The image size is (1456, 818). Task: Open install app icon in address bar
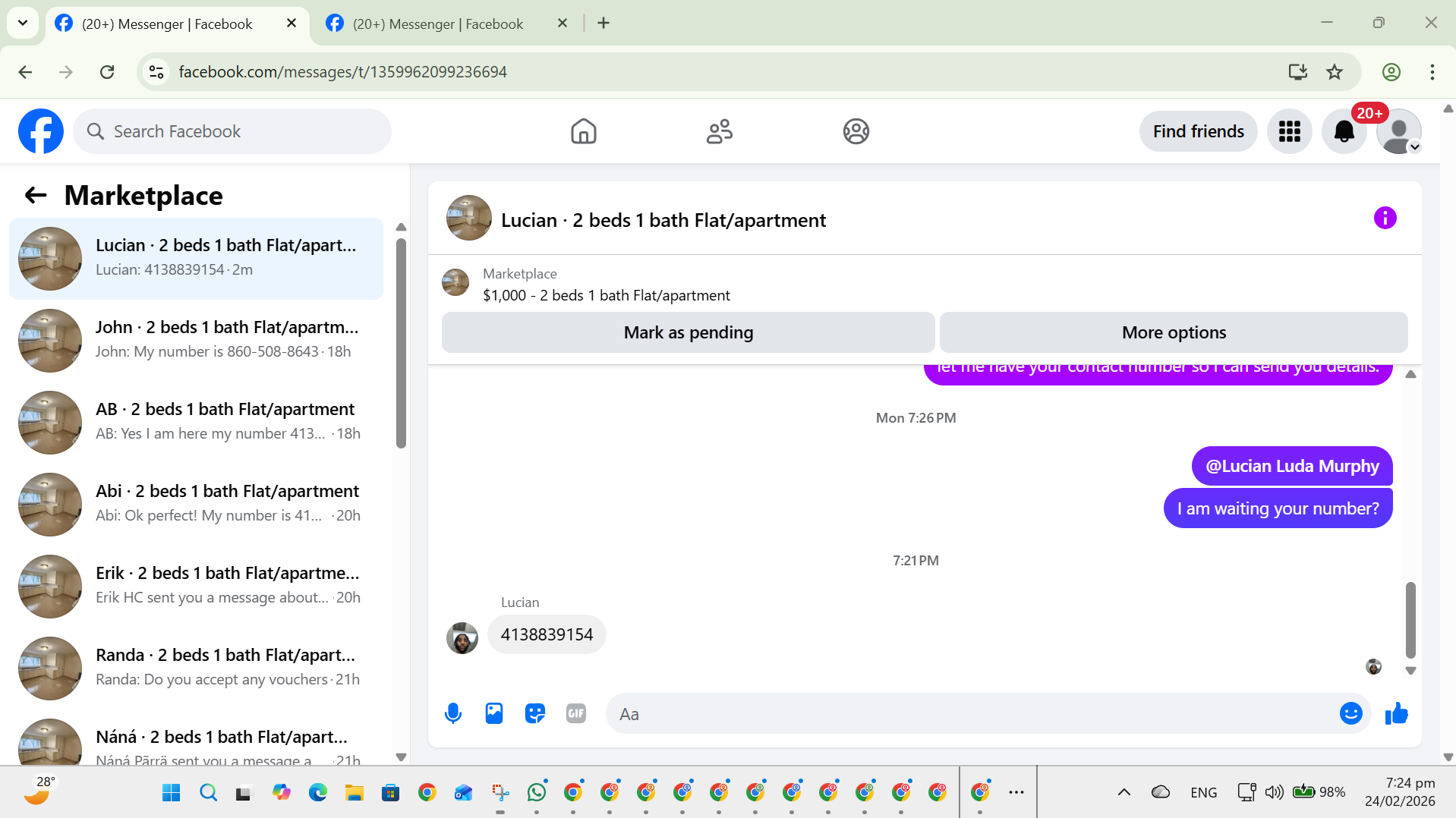[1297, 72]
